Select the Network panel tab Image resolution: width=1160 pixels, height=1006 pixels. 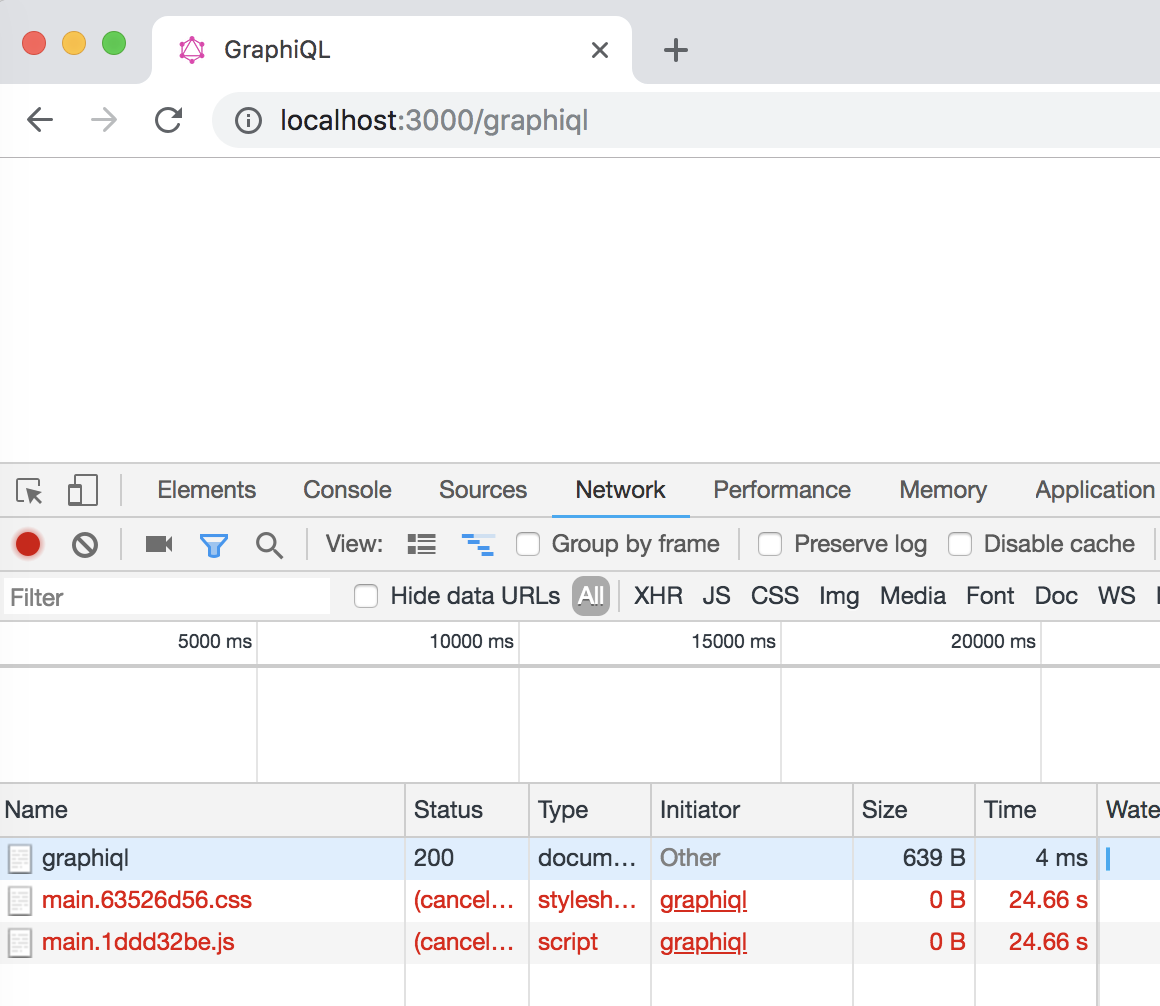(x=621, y=490)
